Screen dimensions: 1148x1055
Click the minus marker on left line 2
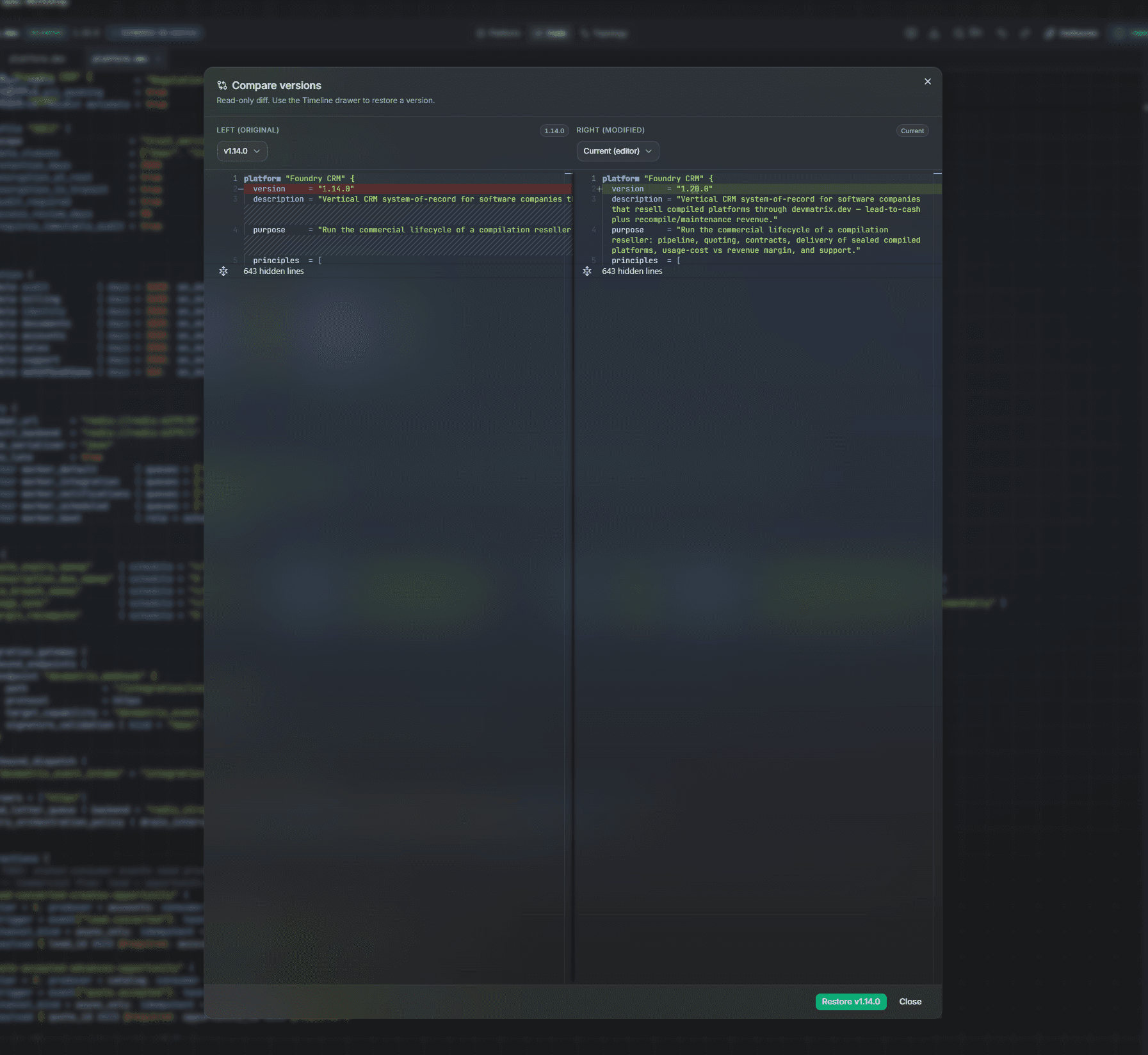pos(241,189)
